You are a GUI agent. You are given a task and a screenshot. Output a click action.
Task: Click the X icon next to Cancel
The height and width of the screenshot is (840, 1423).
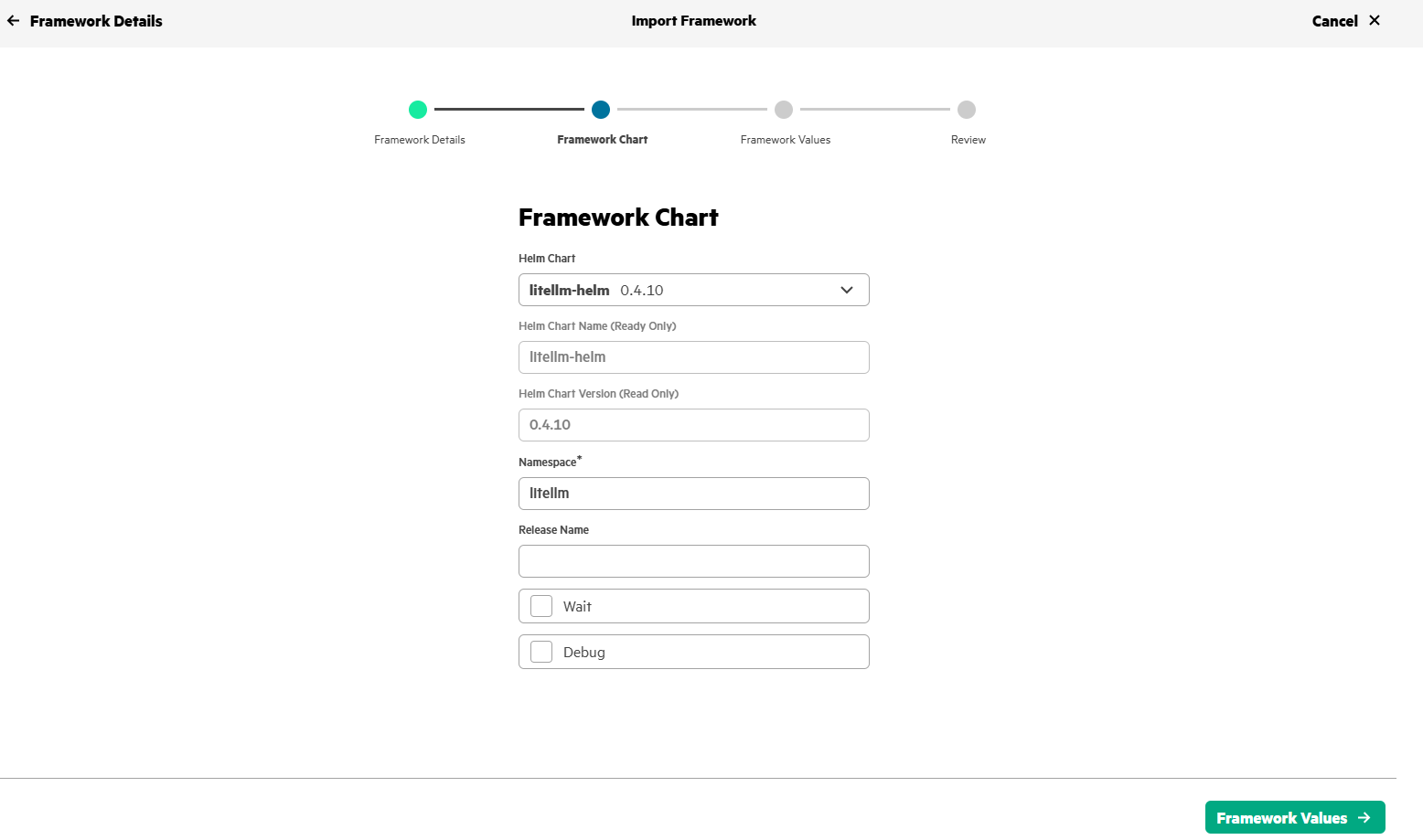pyautogui.click(x=1375, y=20)
